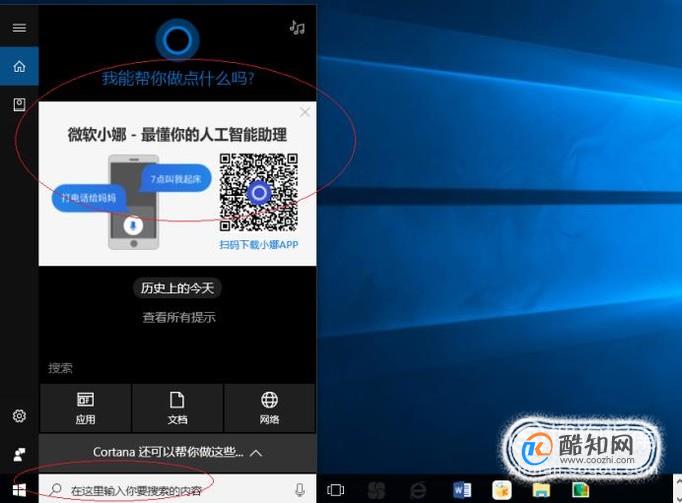The width and height of the screenshot is (682, 503).
Task: Search in 文档 category
Action: (x=177, y=408)
